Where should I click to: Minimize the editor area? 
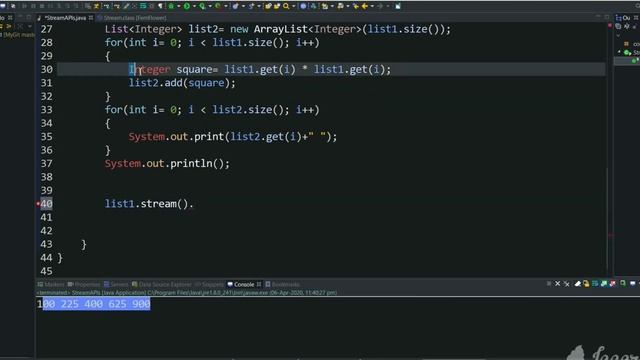tap(598, 17)
